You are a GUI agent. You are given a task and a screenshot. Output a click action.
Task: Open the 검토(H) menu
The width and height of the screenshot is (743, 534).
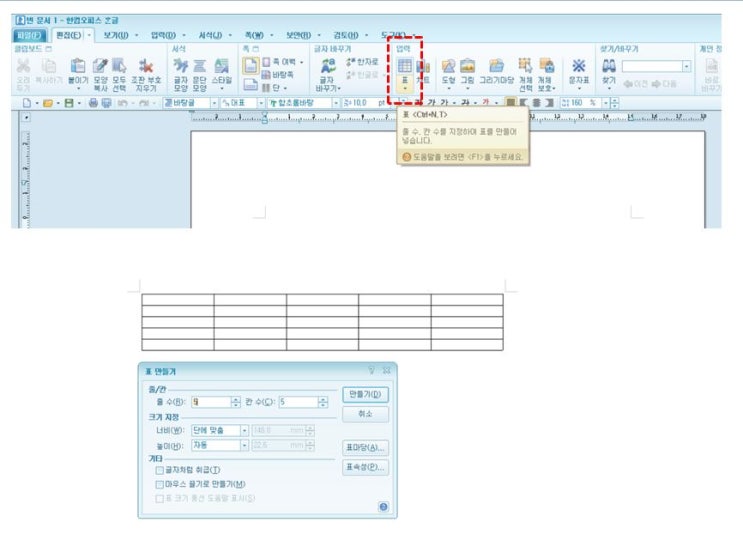click(346, 36)
